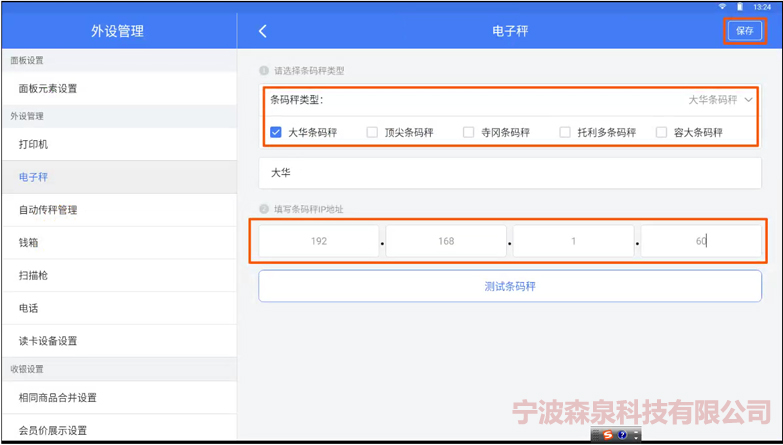Click the 大华 name text field
783x445 pixels.
tap(509, 172)
